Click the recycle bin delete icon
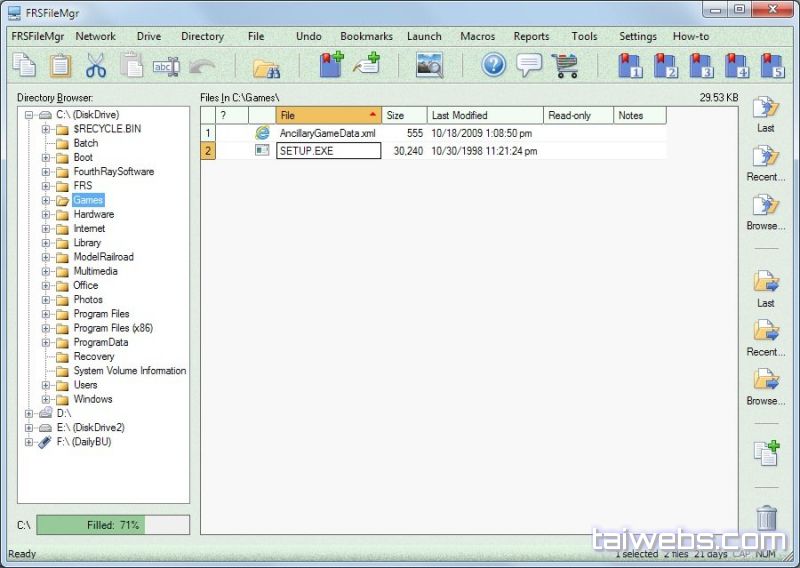The height and width of the screenshot is (568, 800). coord(766,518)
